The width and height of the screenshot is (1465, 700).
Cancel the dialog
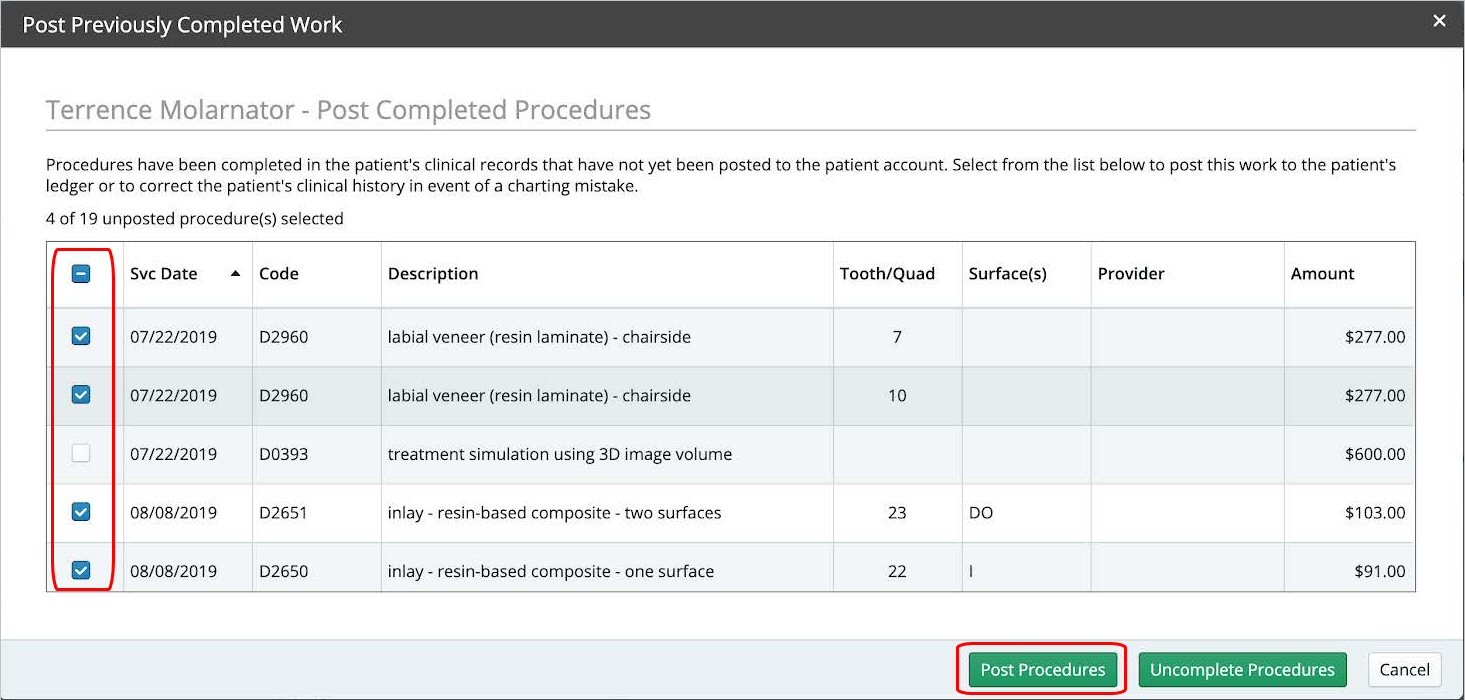(1405, 670)
